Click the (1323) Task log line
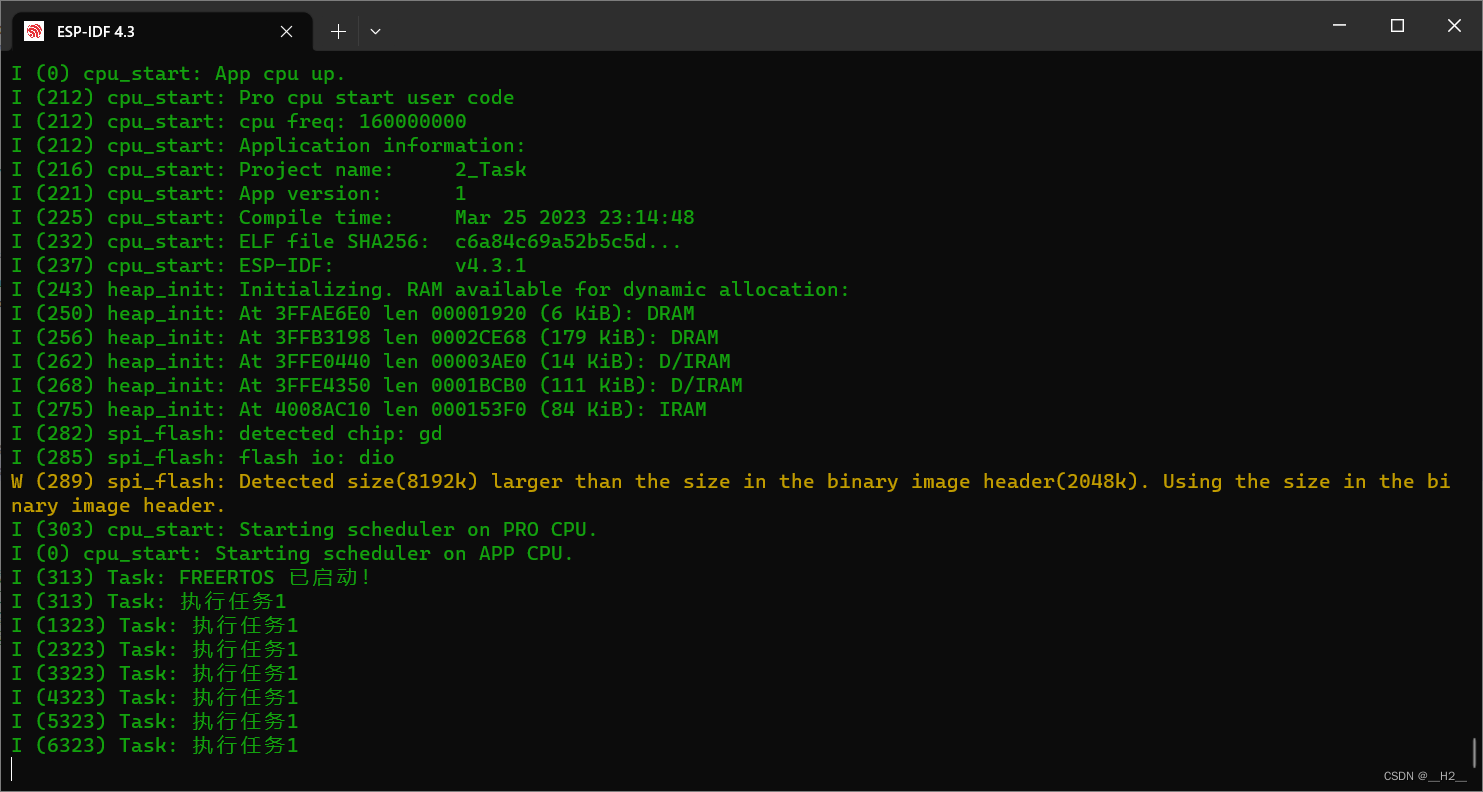1483x792 pixels. click(x=154, y=626)
